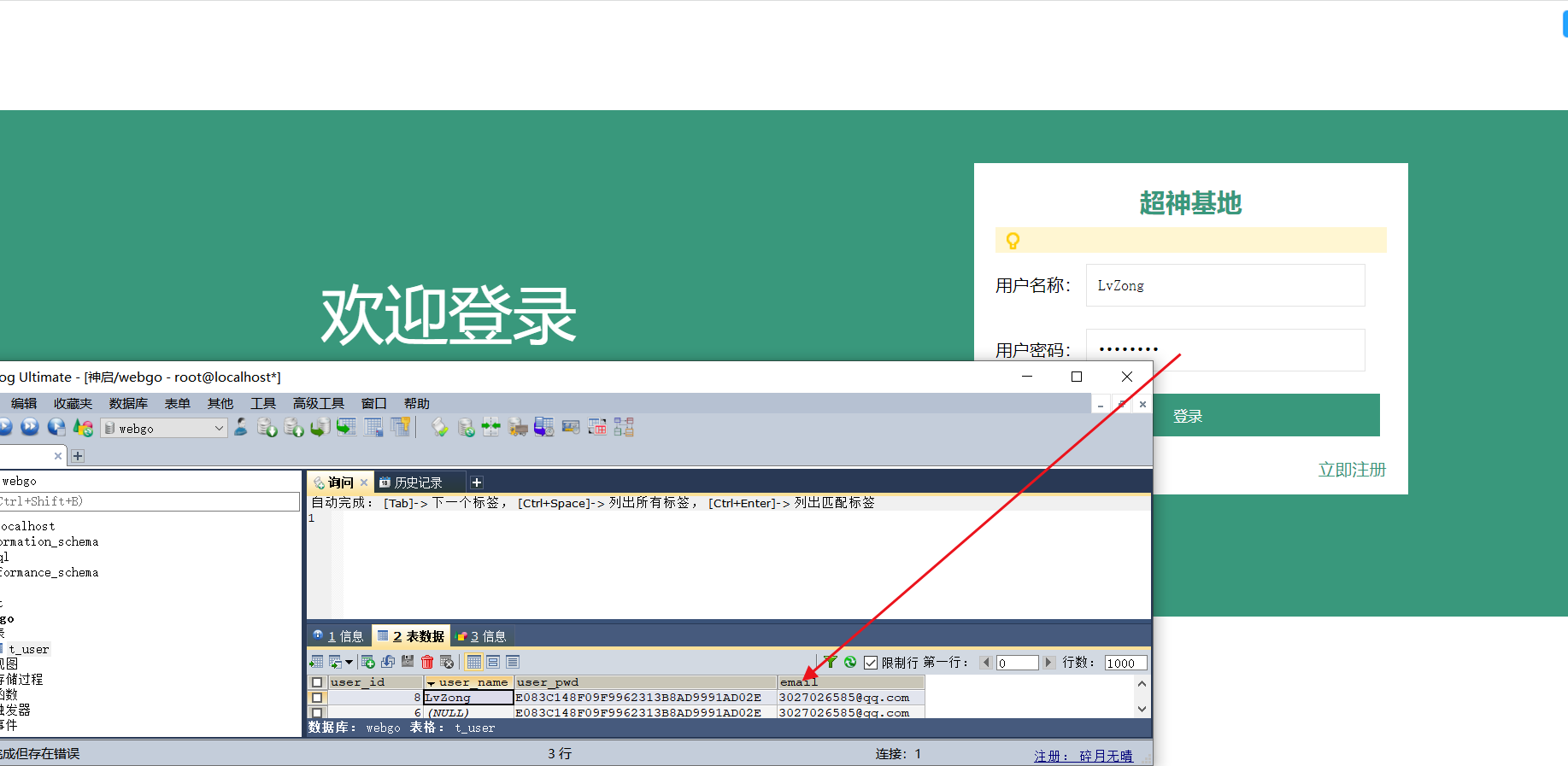Click the create table grid icon

pyautogui.click(x=373, y=427)
